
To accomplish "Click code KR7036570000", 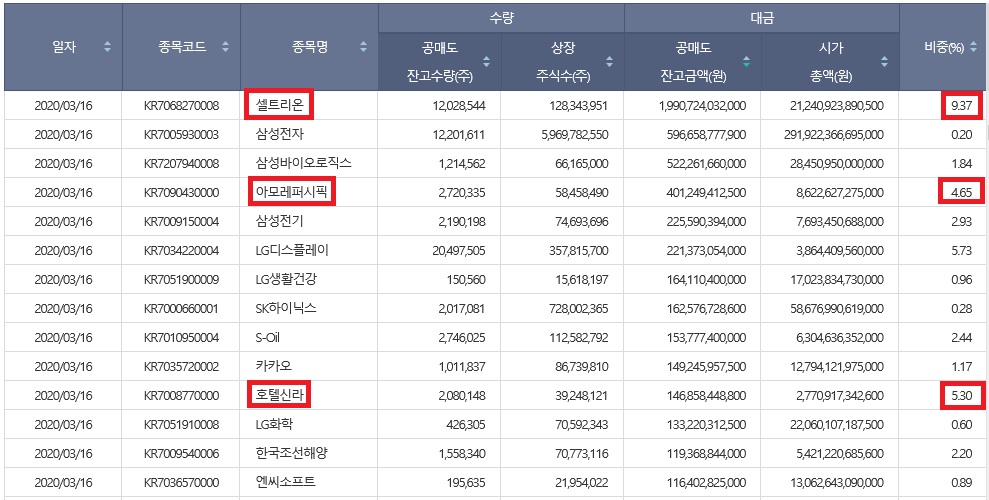I will pos(182,482).
